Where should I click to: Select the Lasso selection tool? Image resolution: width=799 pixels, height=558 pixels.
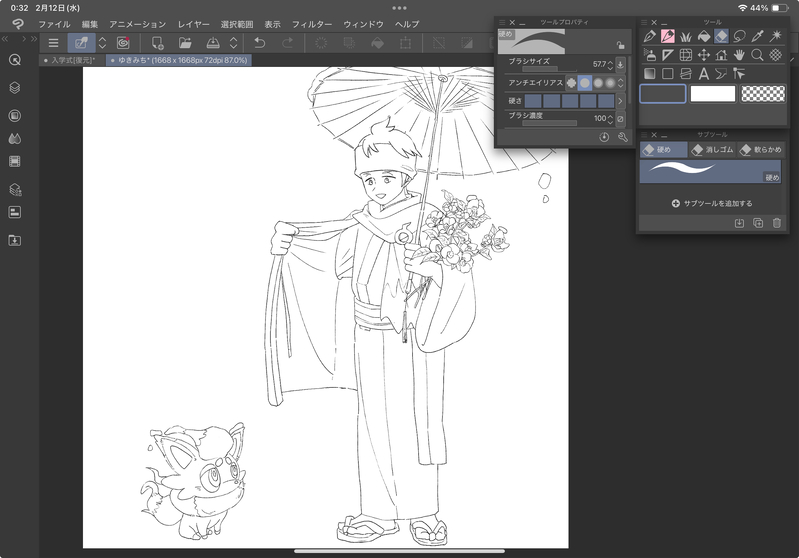[739, 36]
